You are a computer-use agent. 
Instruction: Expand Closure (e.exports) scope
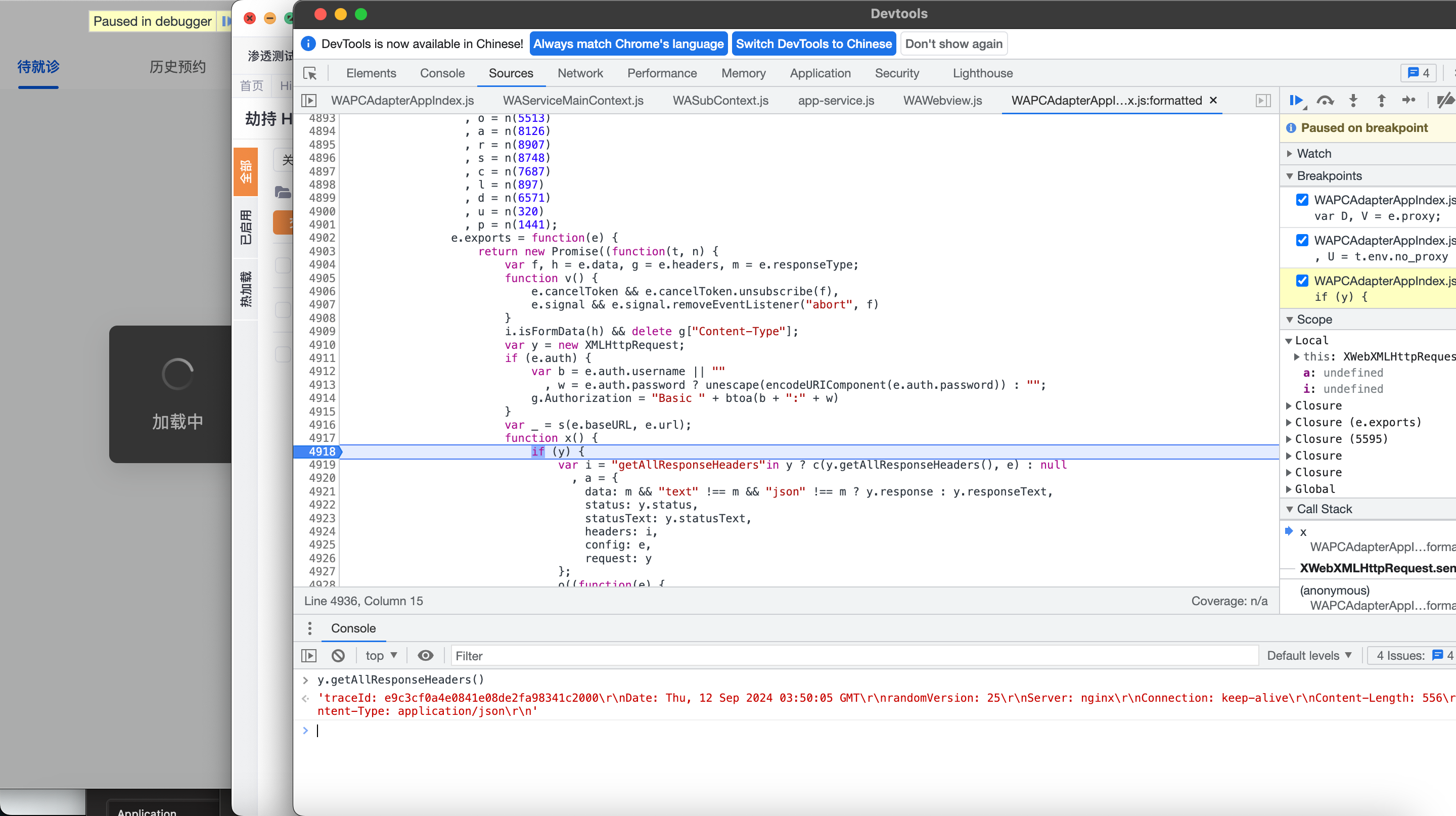(1289, 422)
